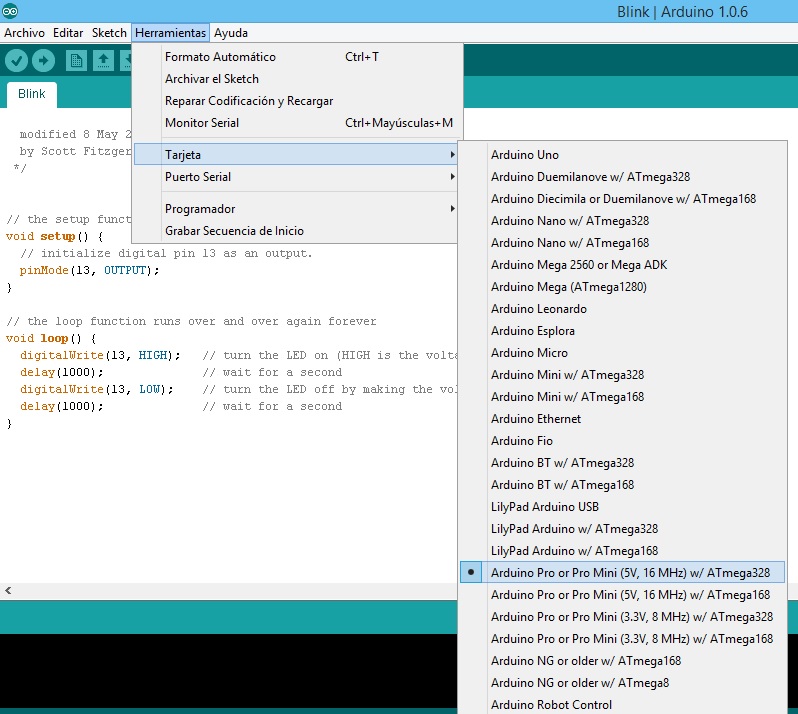This screenshot has height=714, width=798.
Task: Select Arduino Robot Control board
Action: pos(622,704)
